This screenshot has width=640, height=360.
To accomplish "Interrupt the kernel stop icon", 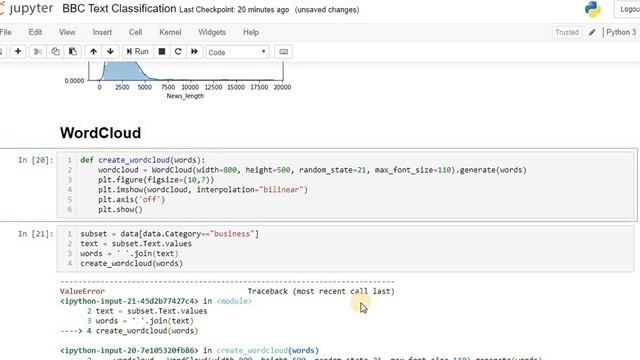I will click(162, 51).
